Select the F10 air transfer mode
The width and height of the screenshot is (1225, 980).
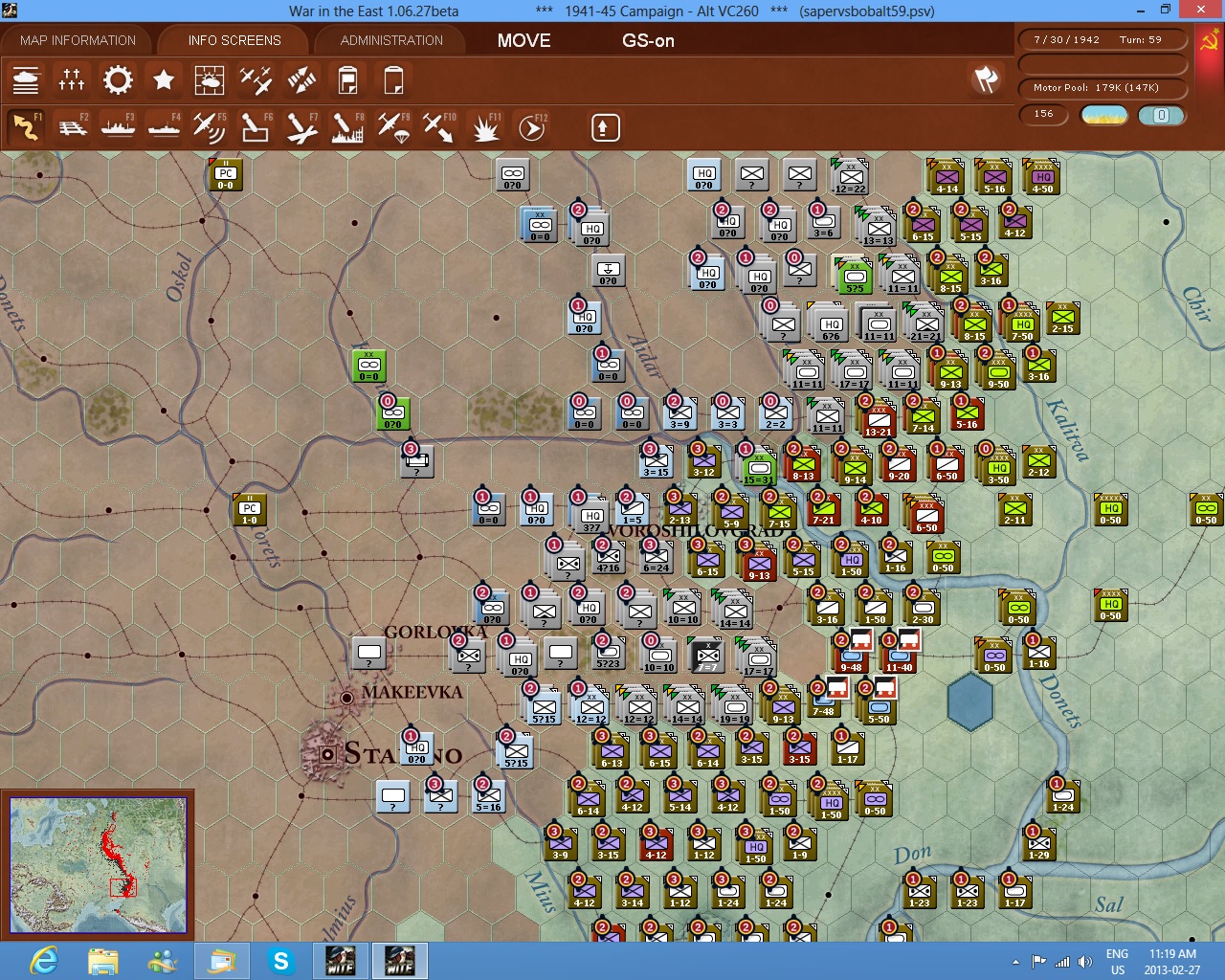[x=439, y=126]
